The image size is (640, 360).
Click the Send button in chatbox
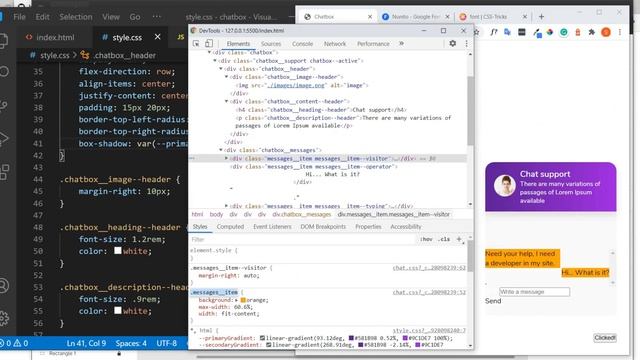[x=493, y=301]
